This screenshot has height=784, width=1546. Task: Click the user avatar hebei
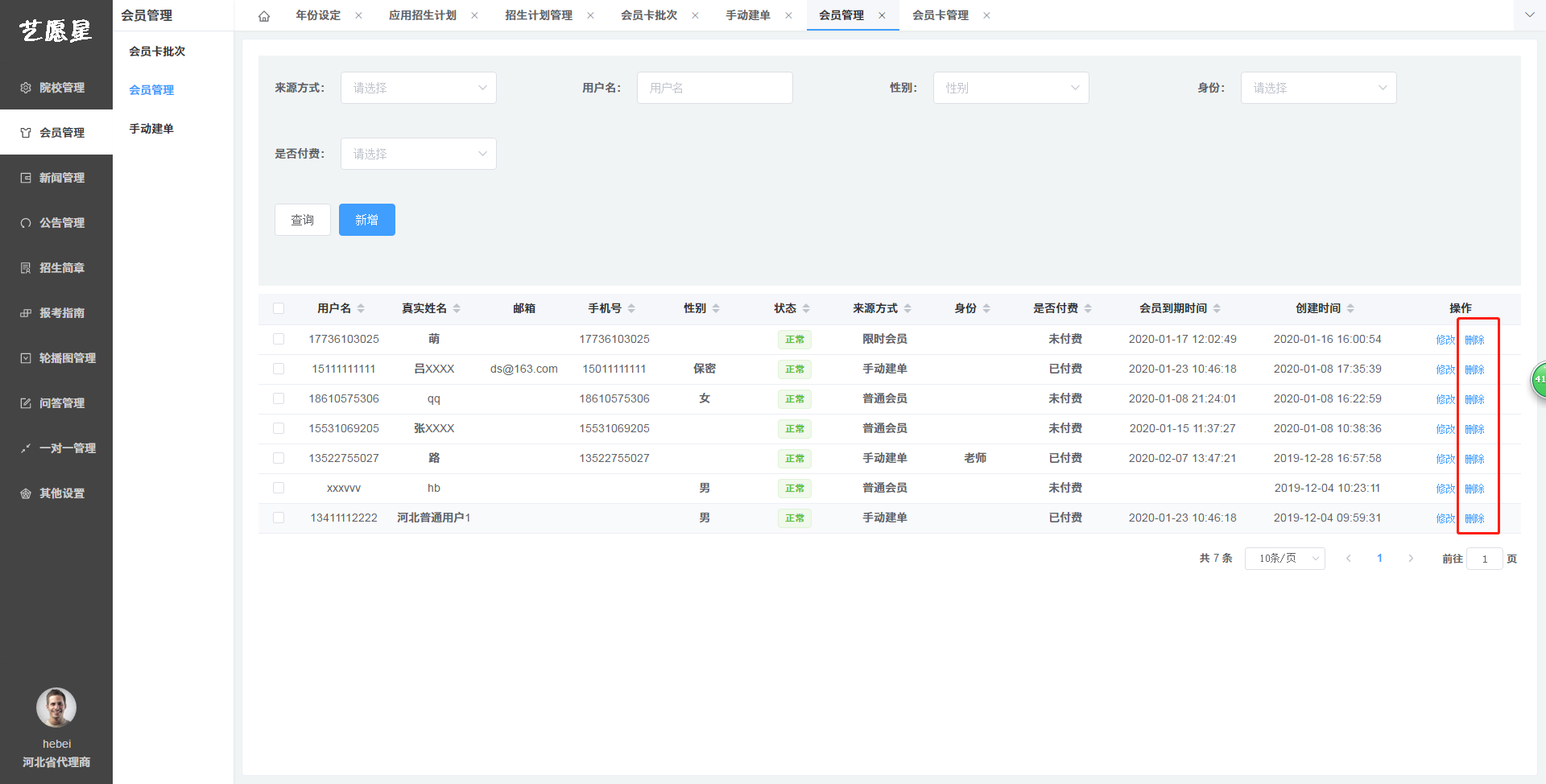click(56, 708)
